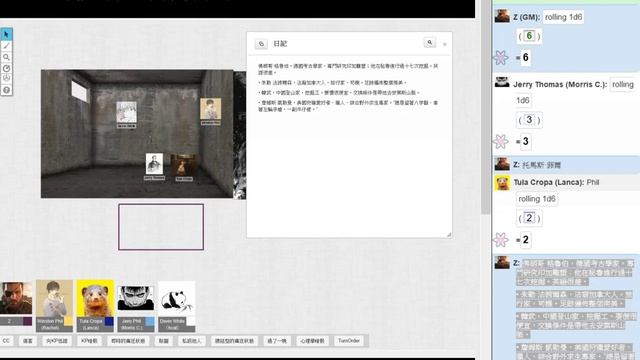Select the engraved portrait token on the floor
The height and width of the screenshot is (360, 640).
coord(154,164)
